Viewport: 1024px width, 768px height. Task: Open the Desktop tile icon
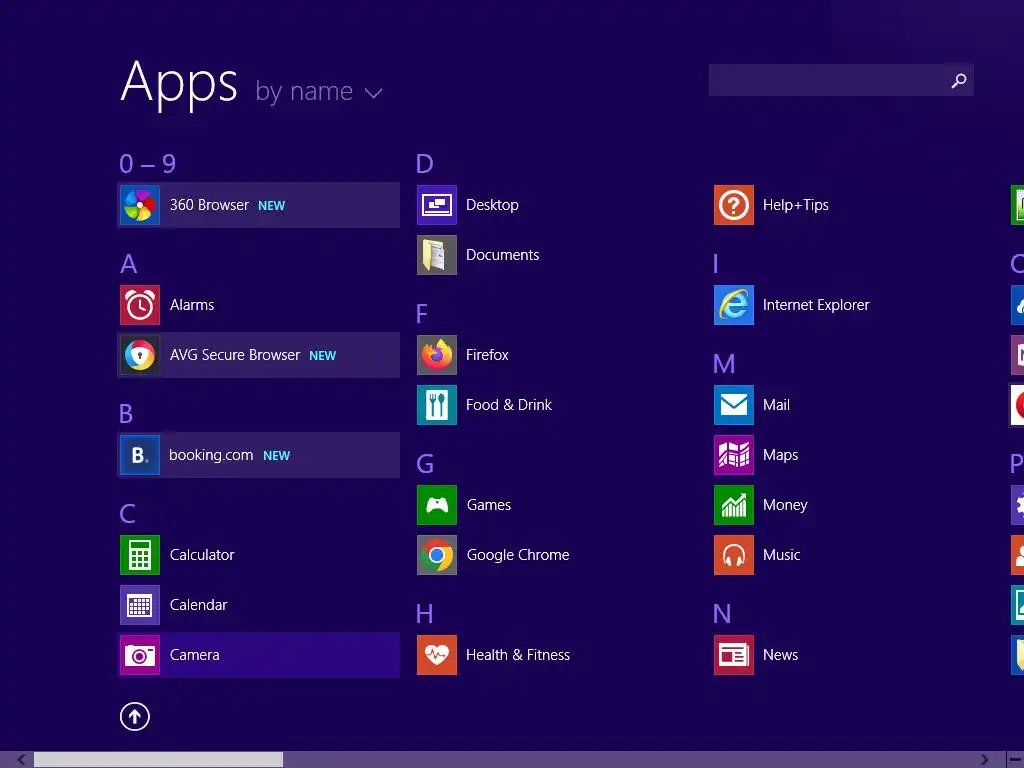(x=437, y=205)
